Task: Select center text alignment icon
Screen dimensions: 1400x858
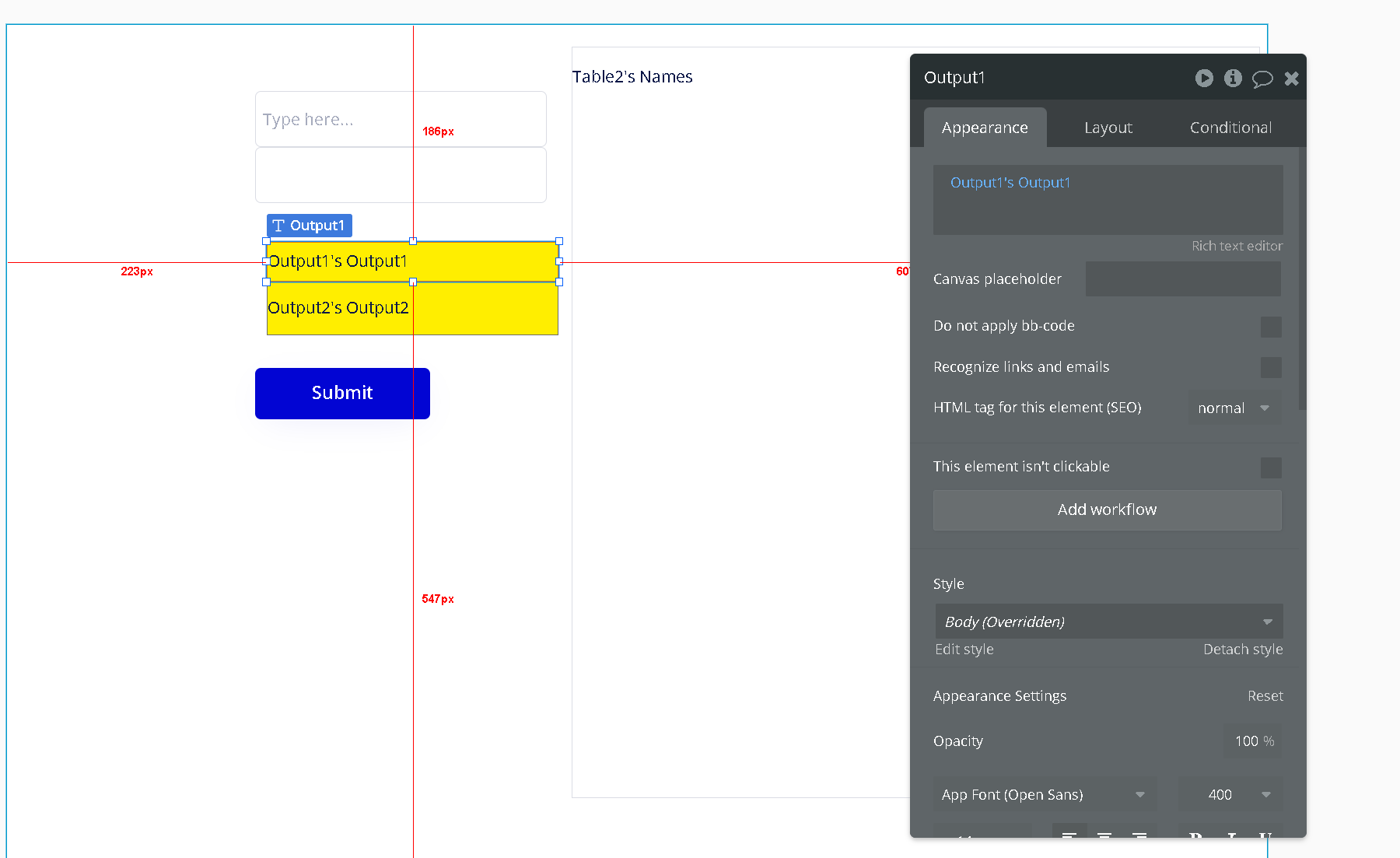Action: pyautogui.click(x=1104, y=834)
